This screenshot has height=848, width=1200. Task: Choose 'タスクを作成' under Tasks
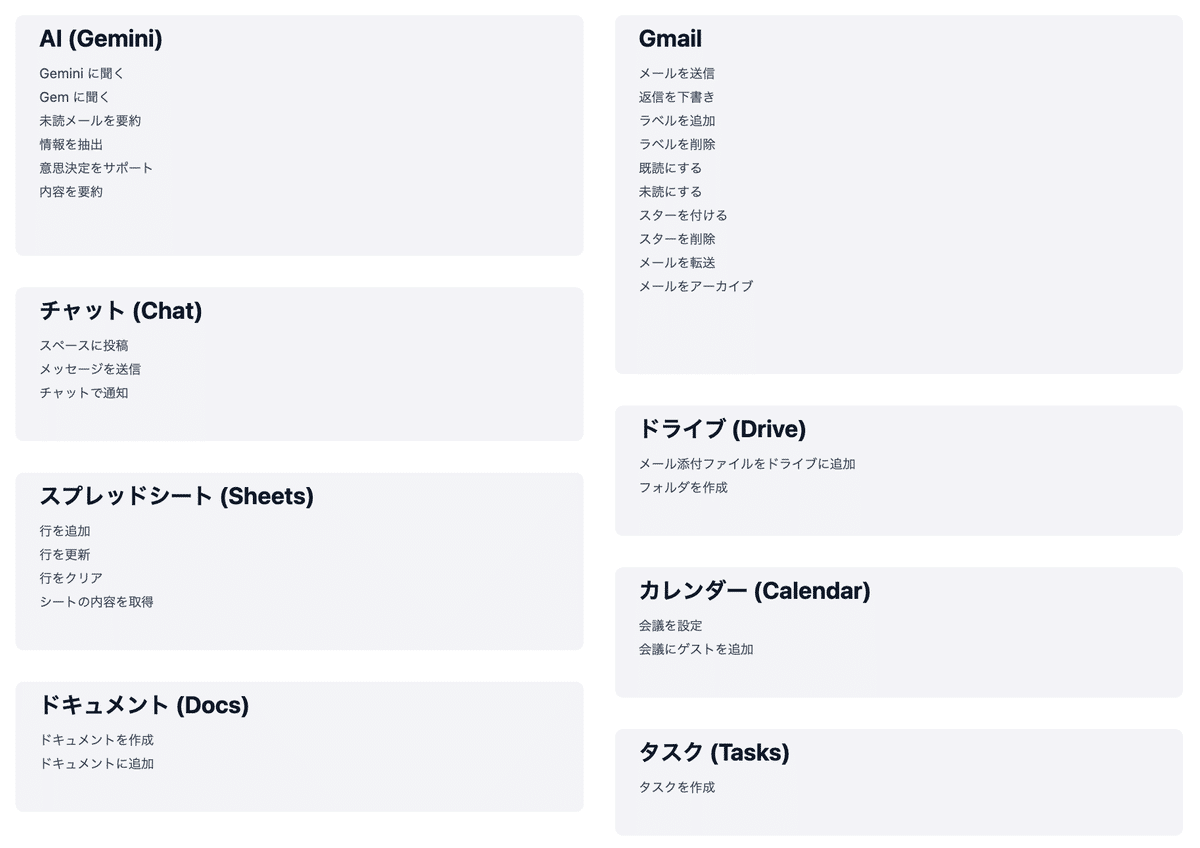click(x=677, y=787)
